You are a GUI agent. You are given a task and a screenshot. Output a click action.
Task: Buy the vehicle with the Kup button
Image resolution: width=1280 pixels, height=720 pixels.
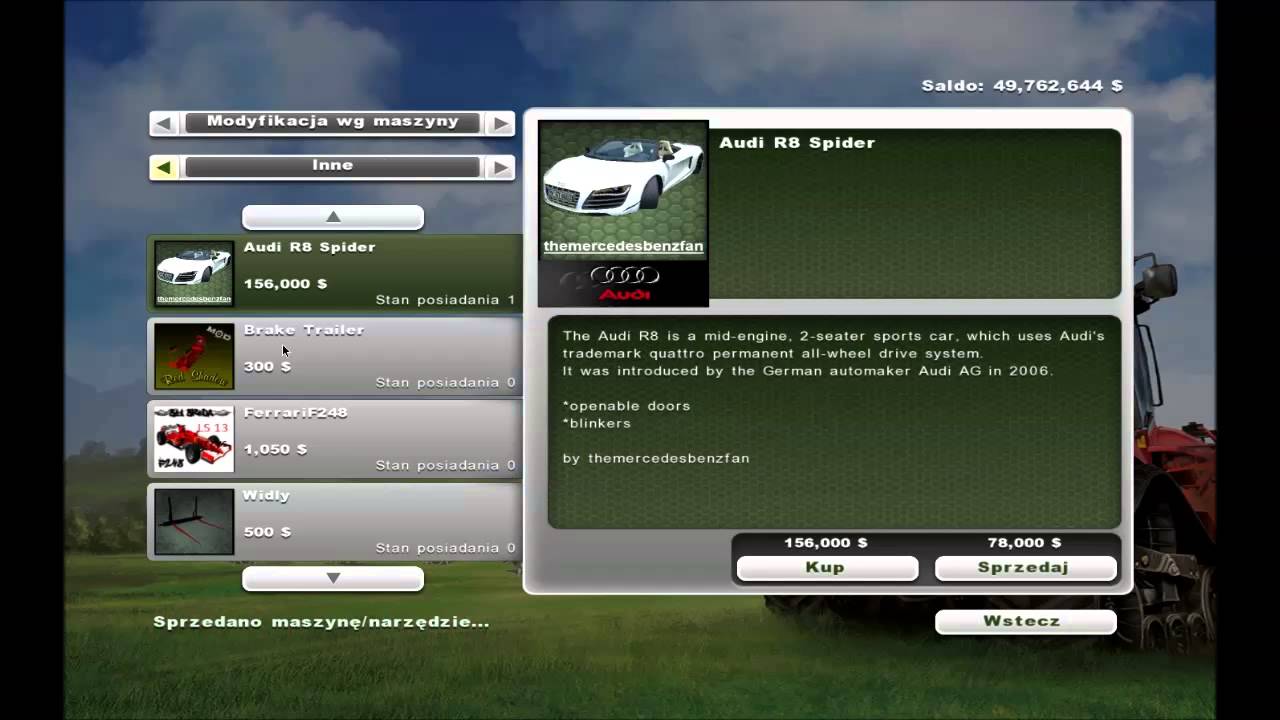pyautogui.click(x=827, y=568)
